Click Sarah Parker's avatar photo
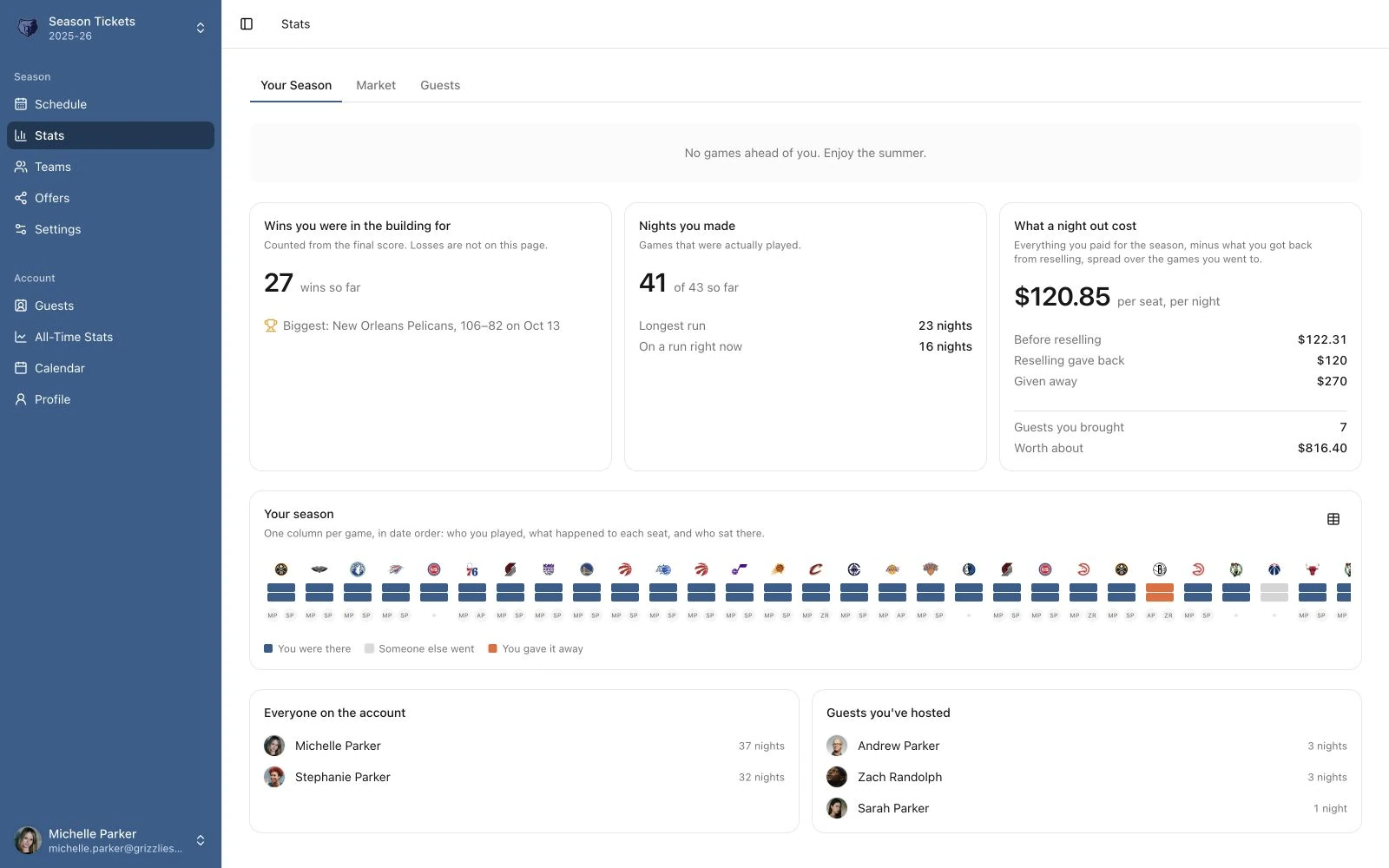 (x=837, y=808)
